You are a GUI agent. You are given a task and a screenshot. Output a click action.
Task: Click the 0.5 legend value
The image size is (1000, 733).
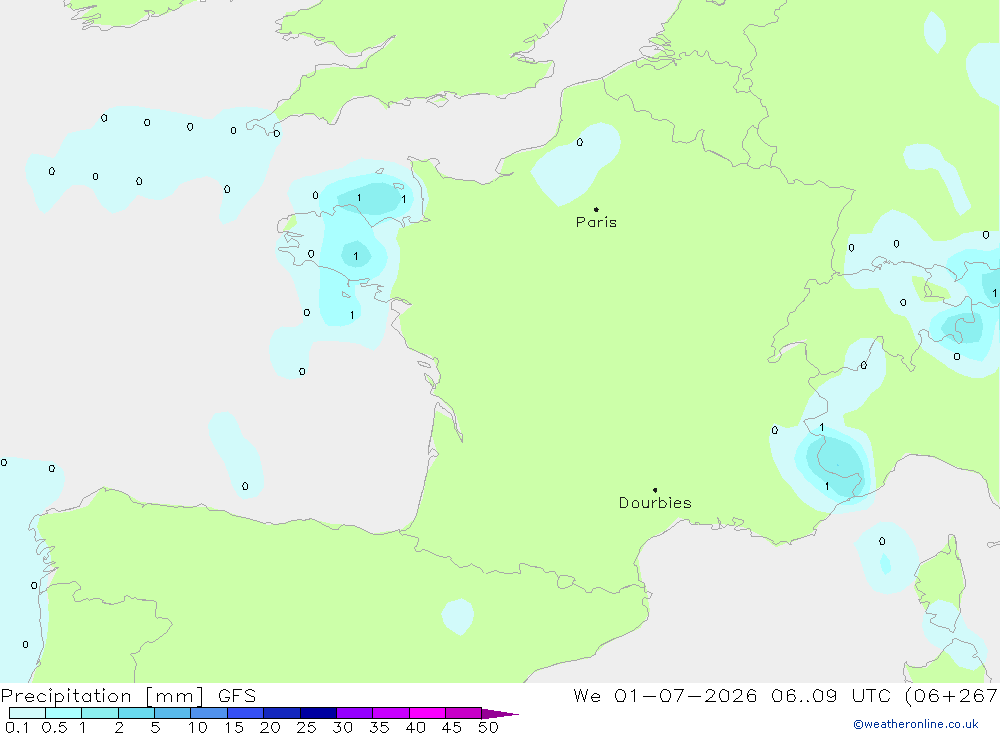point(54,727)
